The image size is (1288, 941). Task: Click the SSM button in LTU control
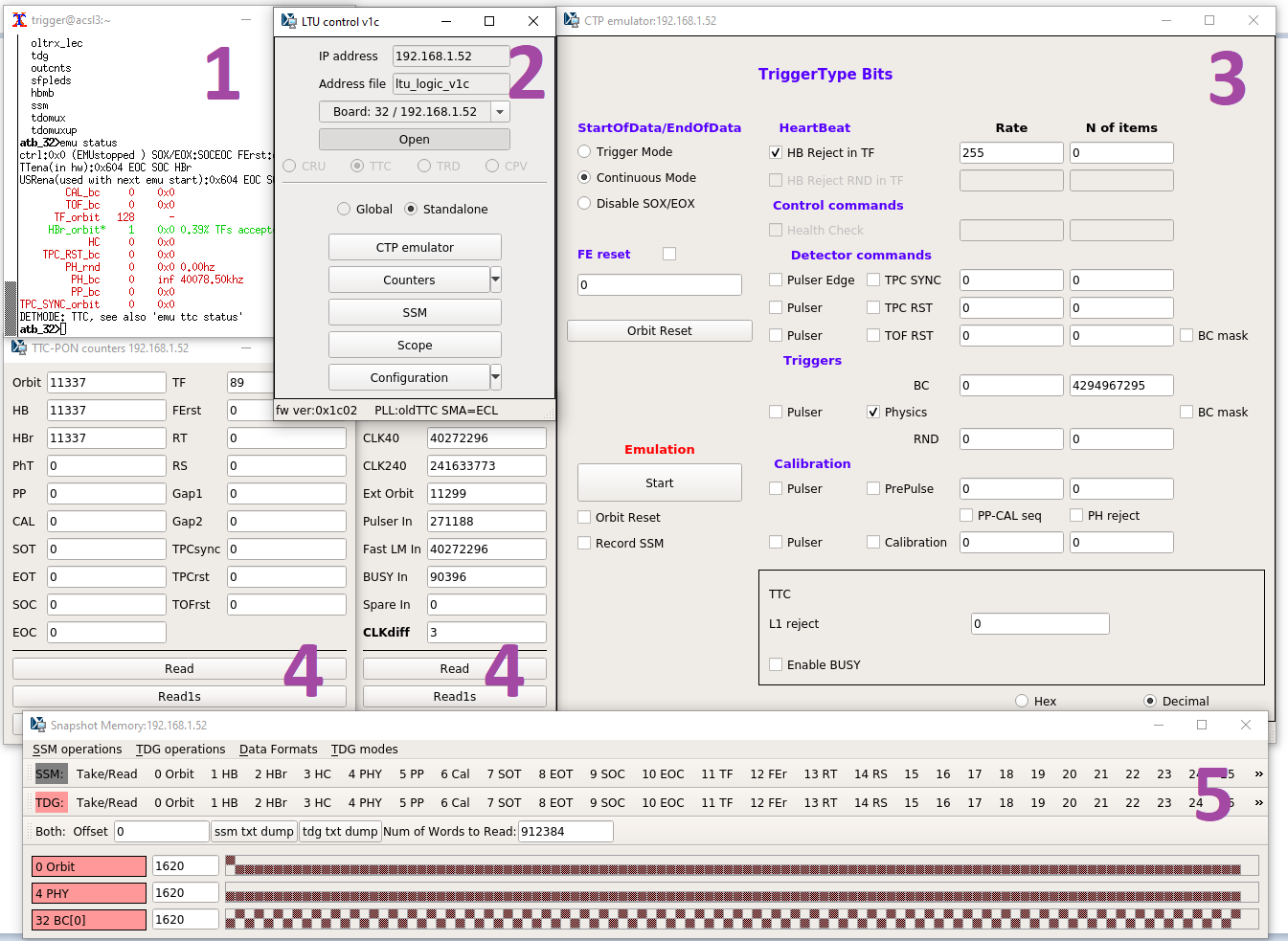(x=415, y=312)
